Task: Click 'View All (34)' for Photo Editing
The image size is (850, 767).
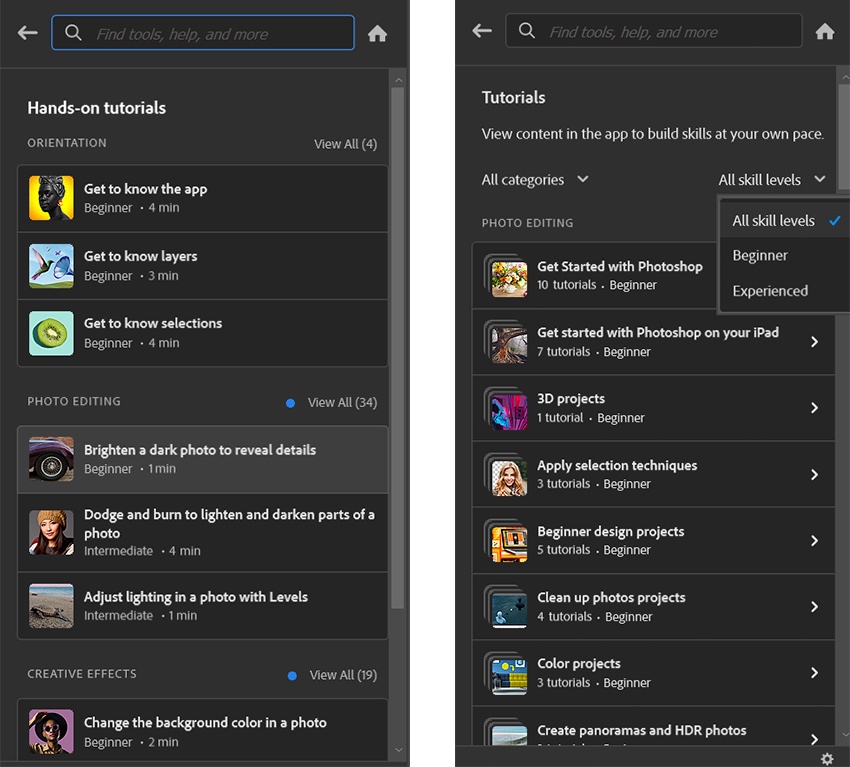Action: 342,402
